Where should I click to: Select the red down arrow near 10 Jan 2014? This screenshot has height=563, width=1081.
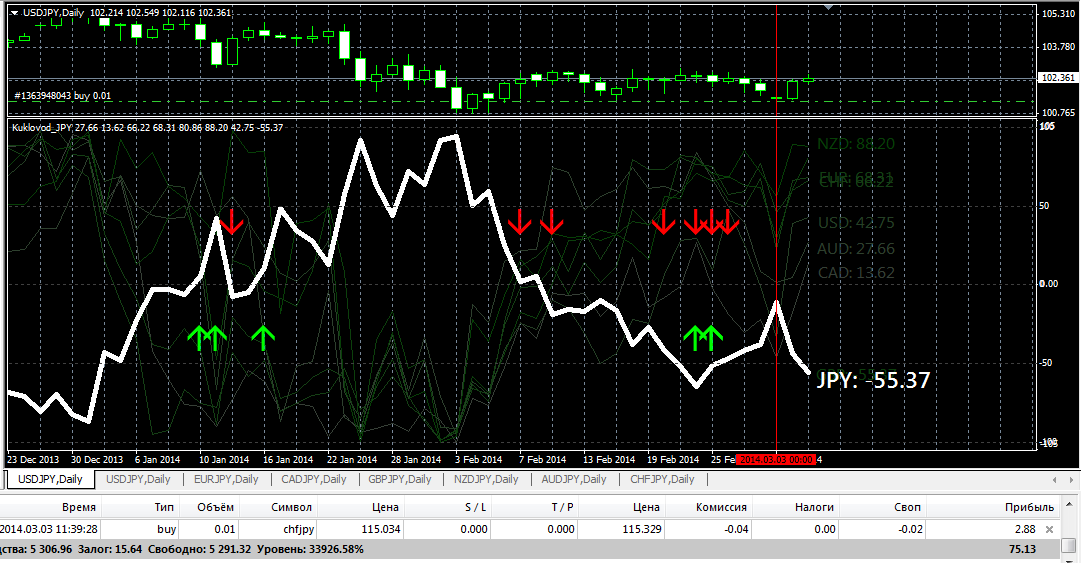[232, 221]
